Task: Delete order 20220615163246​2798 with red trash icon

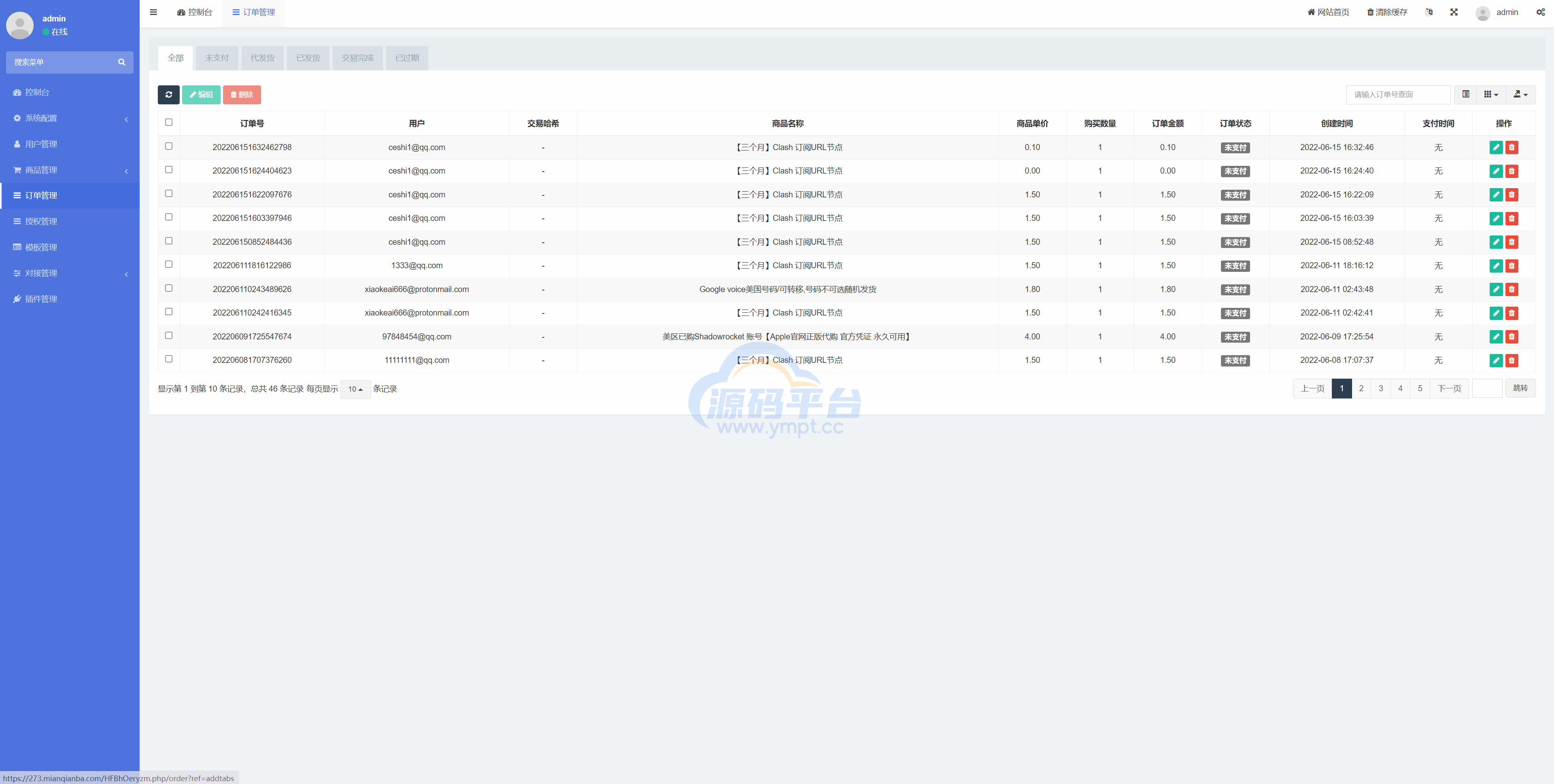Action: coord(1512,147)
